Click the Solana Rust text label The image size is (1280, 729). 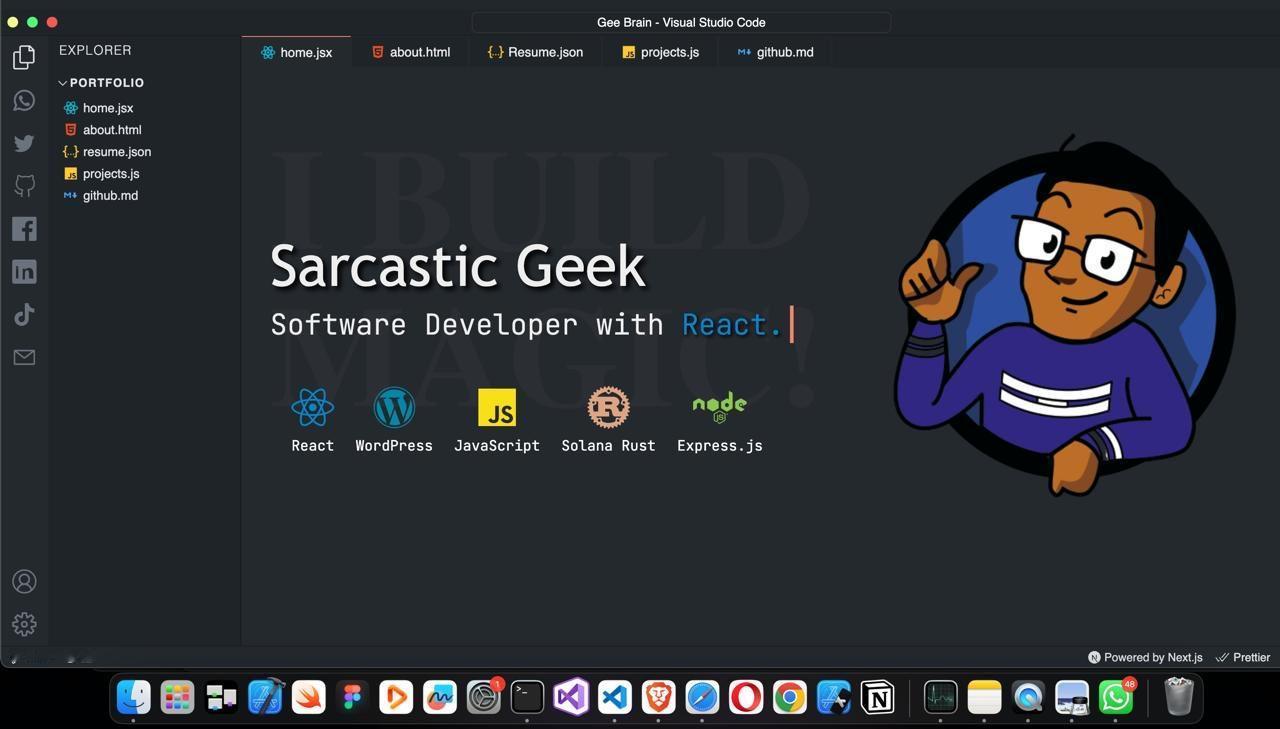click(608, 446)
